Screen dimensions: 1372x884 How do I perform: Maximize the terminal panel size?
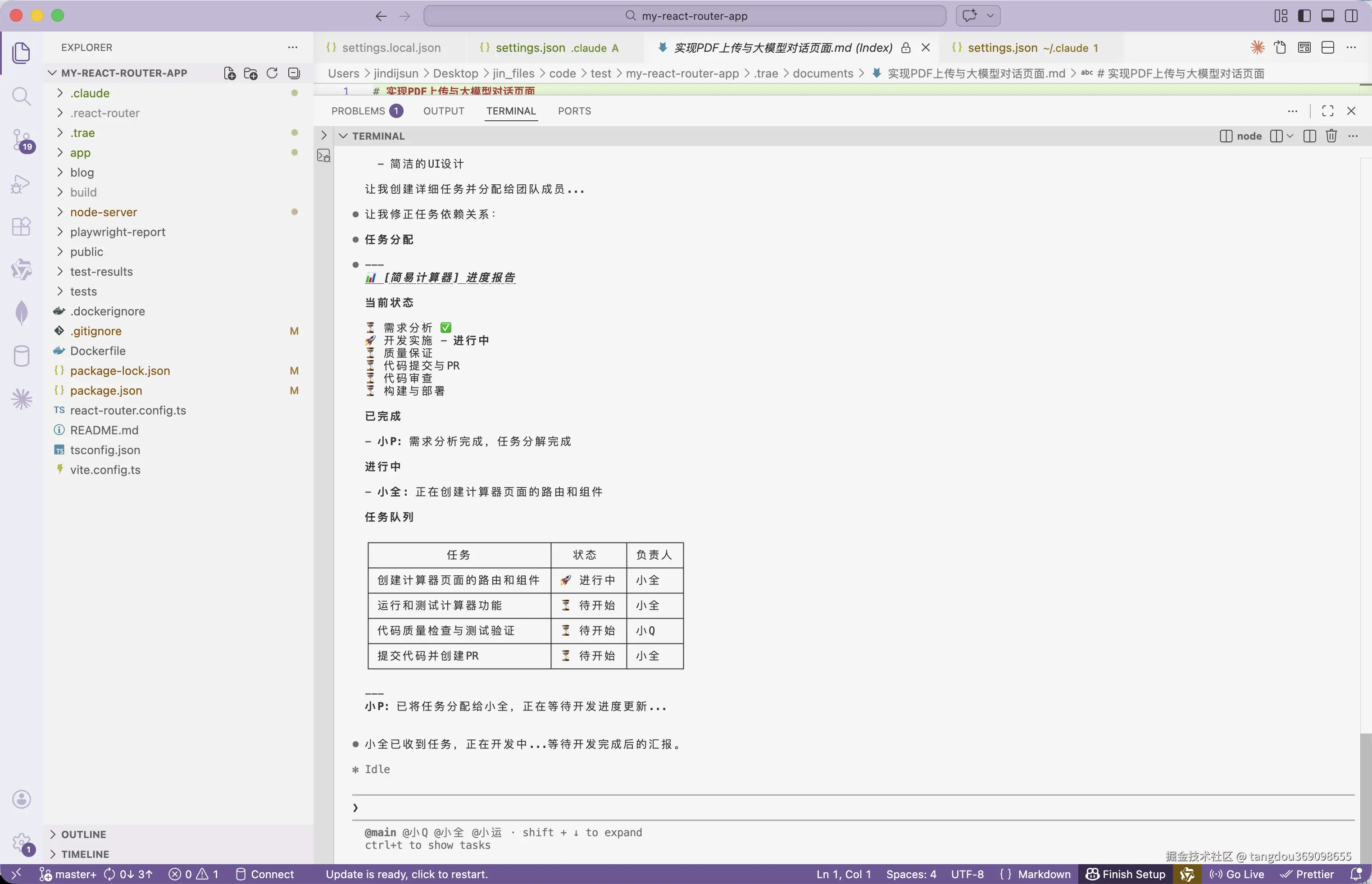point(1328,111)
